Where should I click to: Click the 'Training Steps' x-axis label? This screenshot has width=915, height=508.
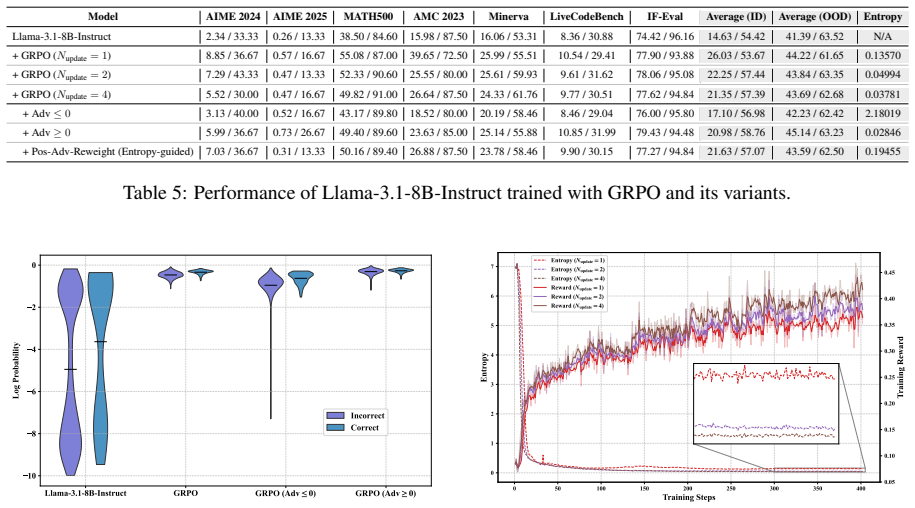pyautogui.click(x=689, y=498)
